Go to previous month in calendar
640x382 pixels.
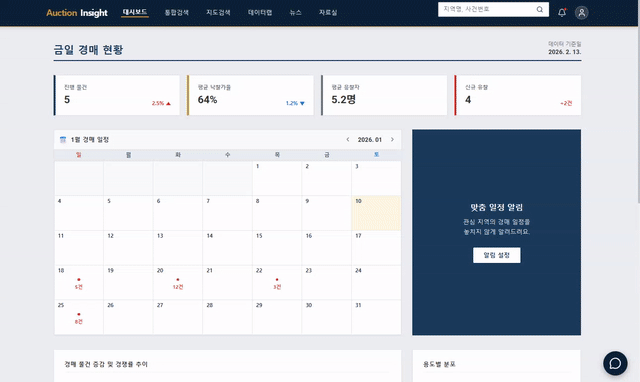(x=348, y=140)
